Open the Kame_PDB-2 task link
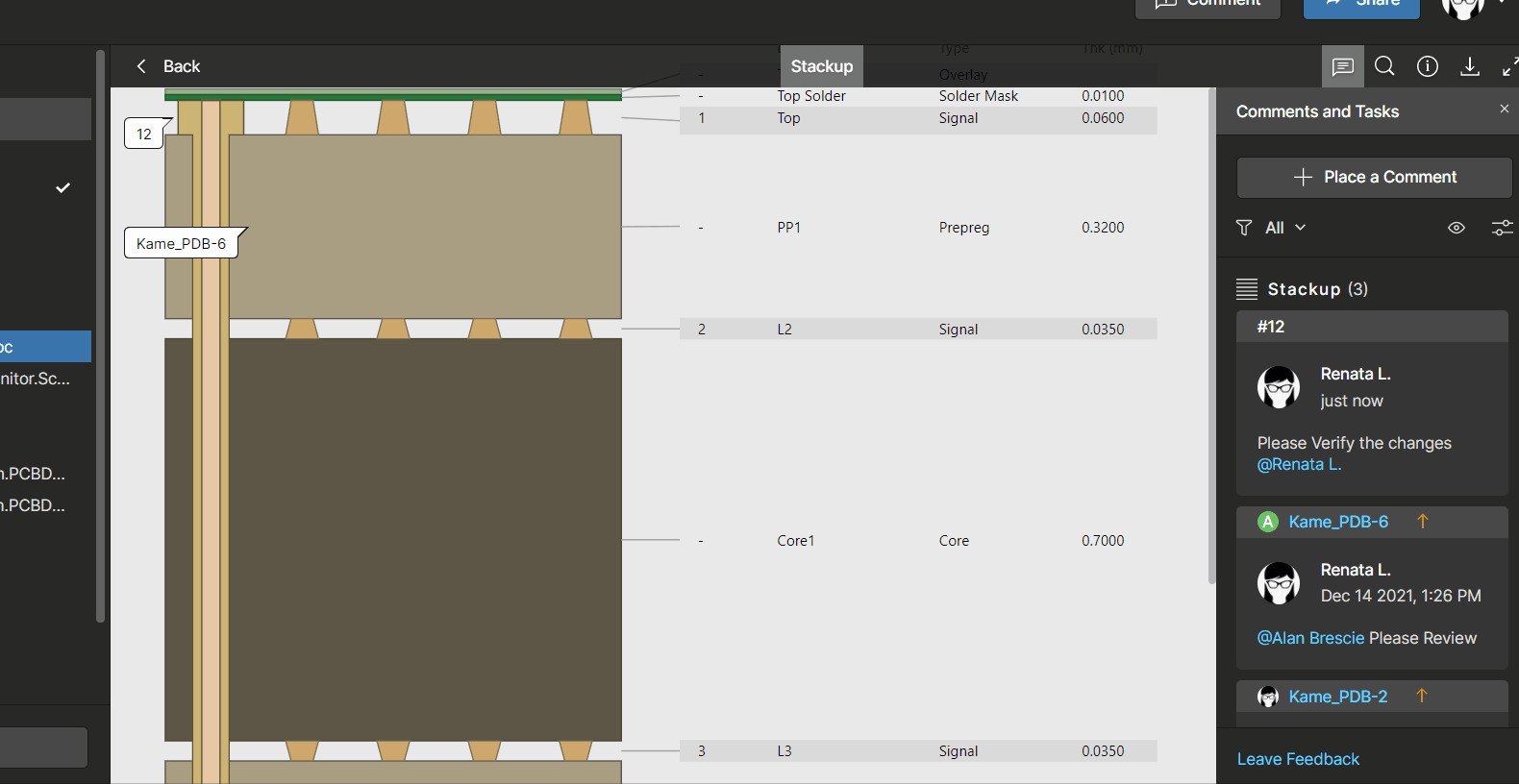Viewport: 1519px width, 784px height. click(1337, 697)
